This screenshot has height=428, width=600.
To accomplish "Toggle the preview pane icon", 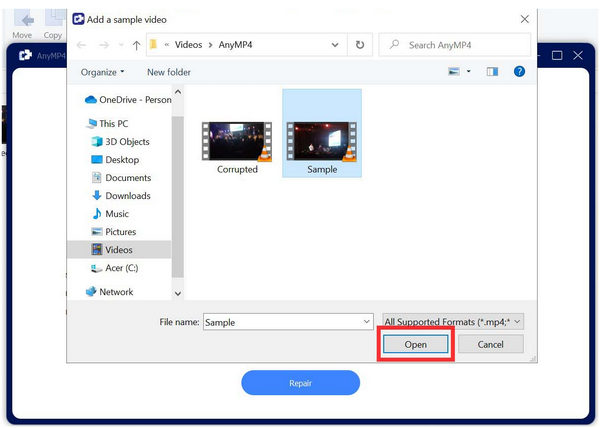I will 491,72.
